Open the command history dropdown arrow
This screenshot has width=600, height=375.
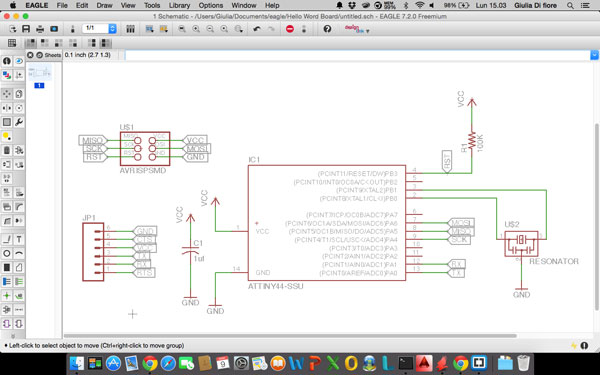point(594,55)
